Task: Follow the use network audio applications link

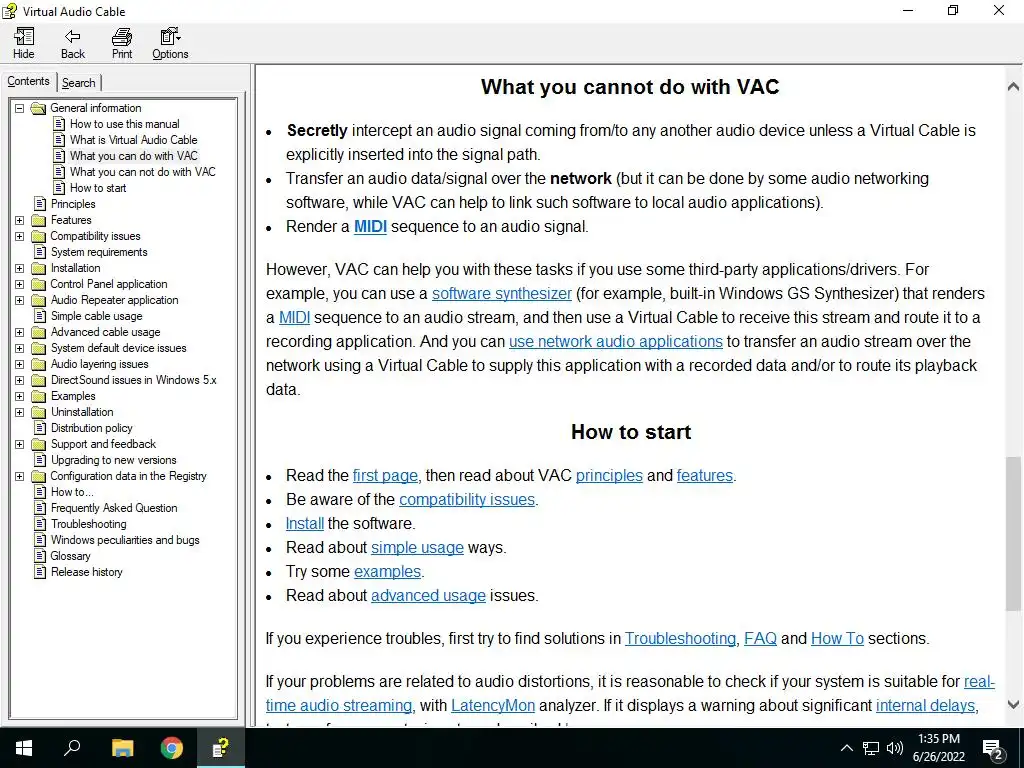Action: coord(616,342)
